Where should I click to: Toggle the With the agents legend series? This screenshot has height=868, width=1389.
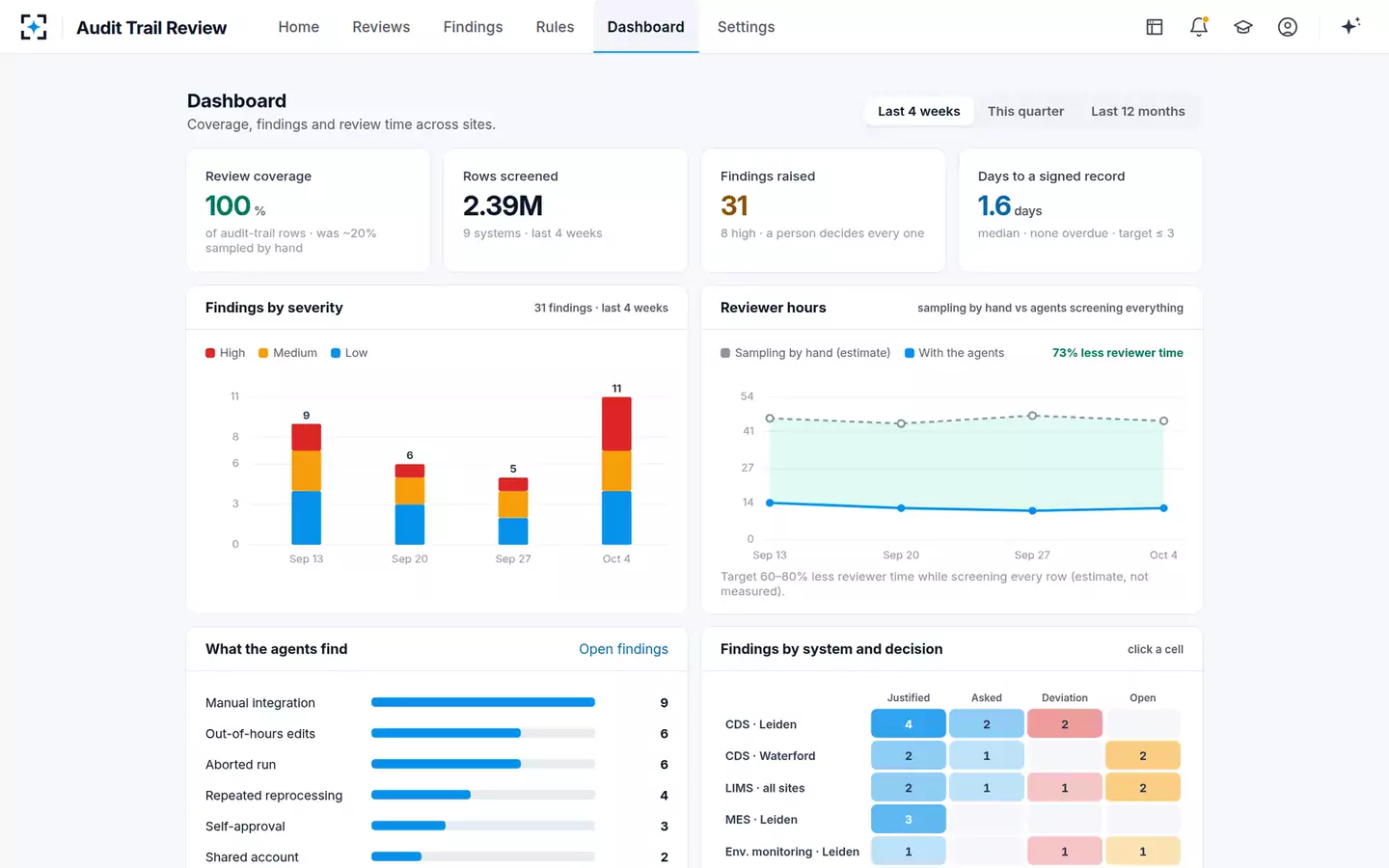click(955, 353)
